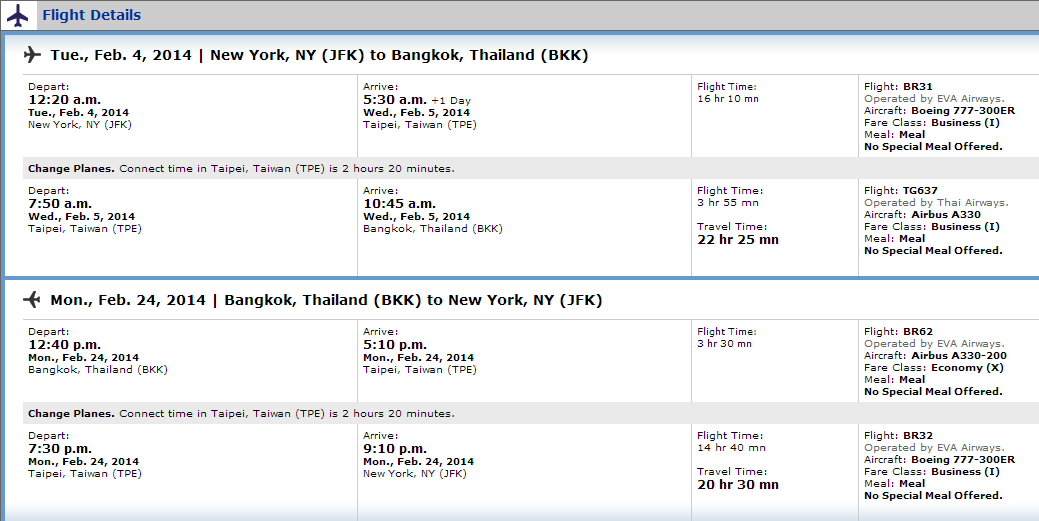Click the 9:10 p.m. arrival time at JFK

395,449
